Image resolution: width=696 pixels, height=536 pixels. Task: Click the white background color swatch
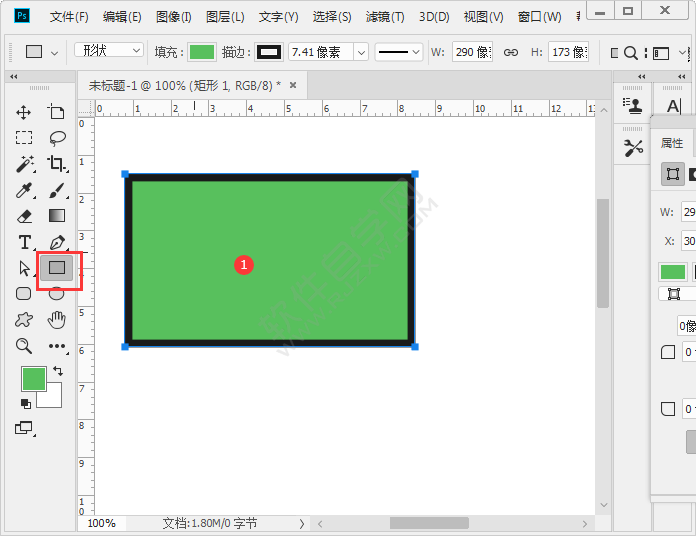coord(54,398)
